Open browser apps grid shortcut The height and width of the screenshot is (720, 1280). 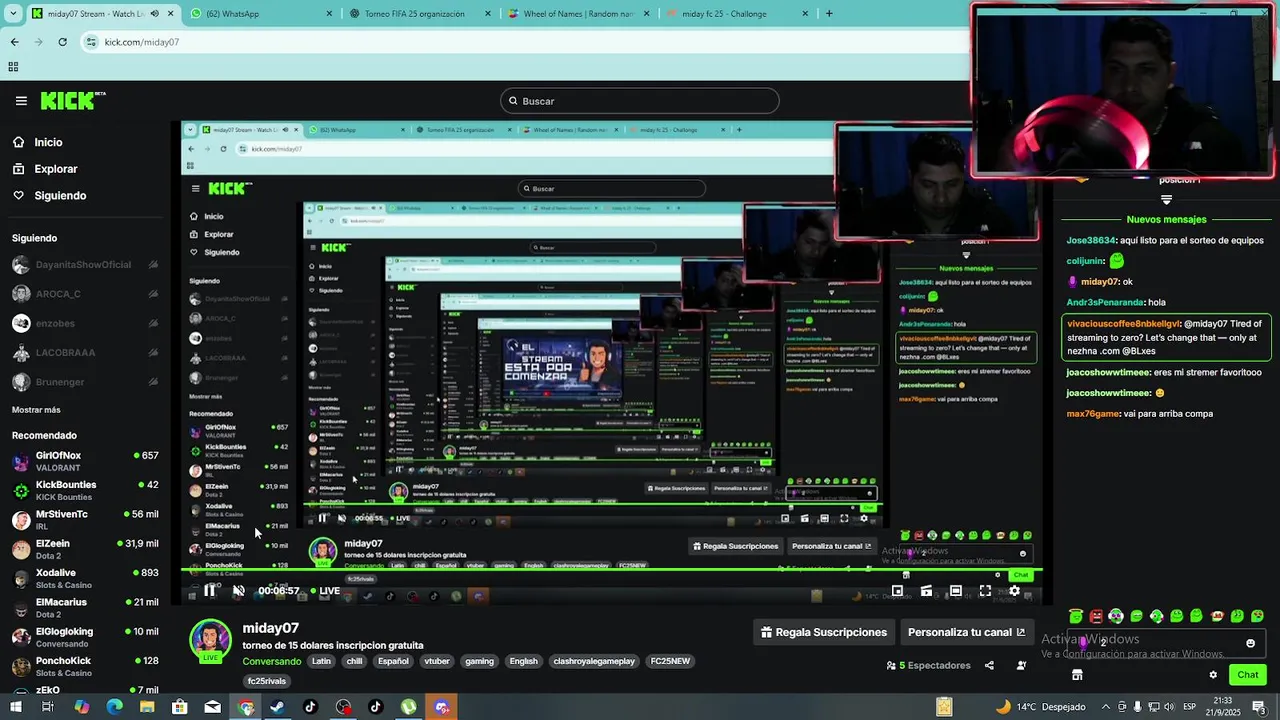click(x=13, y=67)
